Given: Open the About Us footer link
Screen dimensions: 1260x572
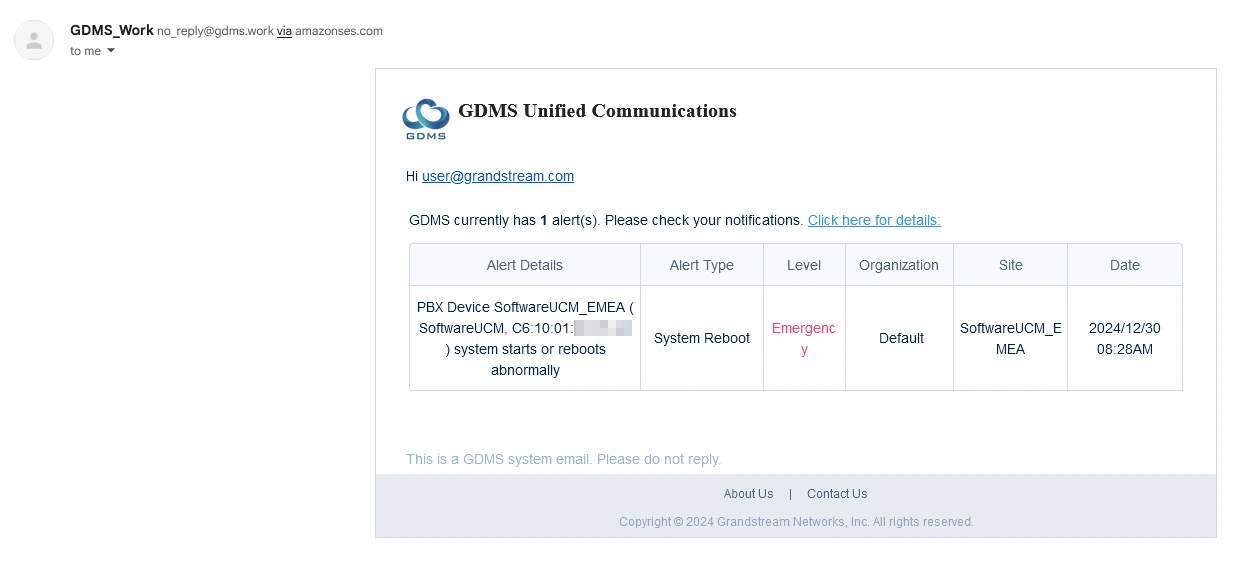Looking at the screenshot, I should [x=748, y=494].
